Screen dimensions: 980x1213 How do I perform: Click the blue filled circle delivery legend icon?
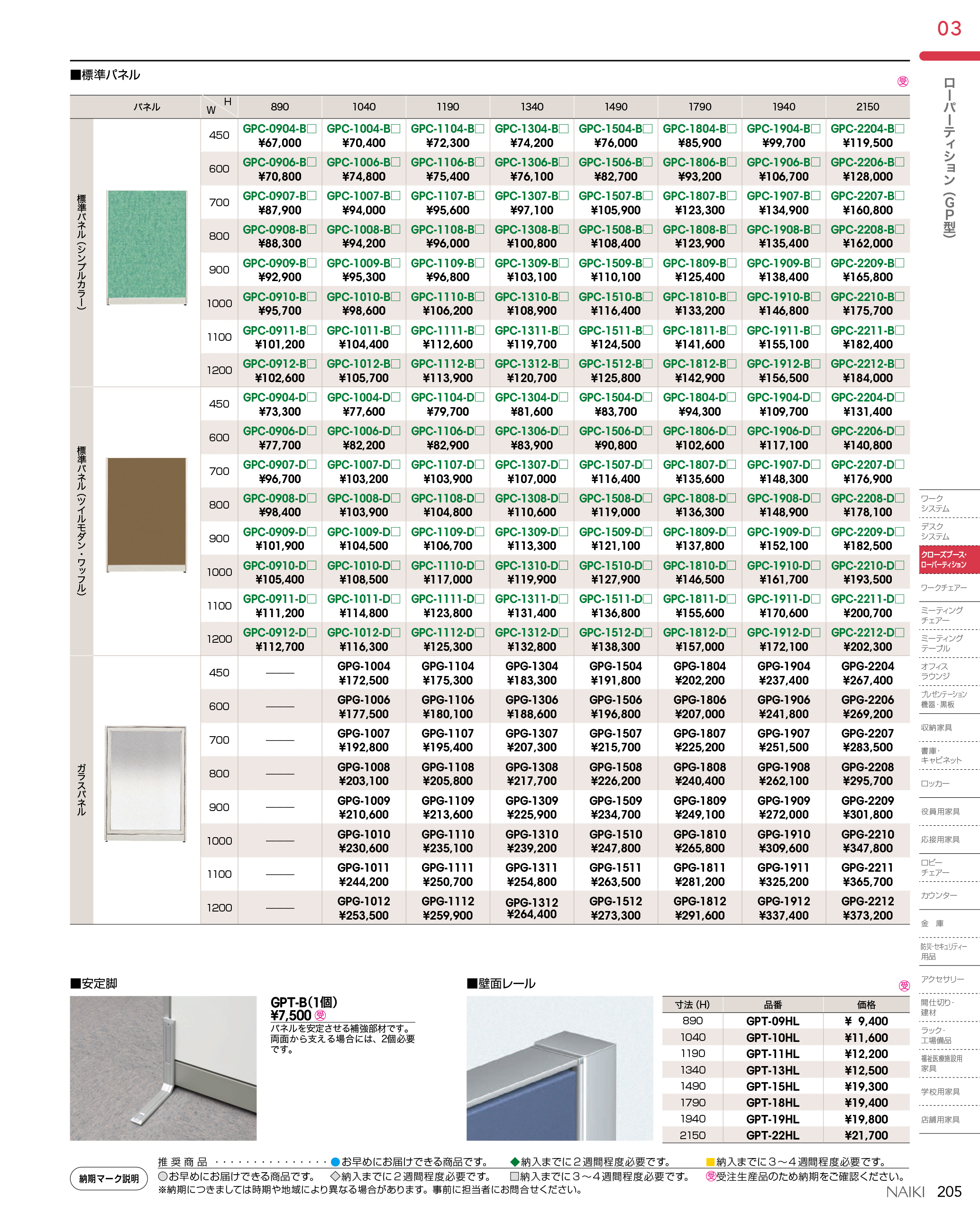(x=335, y=1162)
